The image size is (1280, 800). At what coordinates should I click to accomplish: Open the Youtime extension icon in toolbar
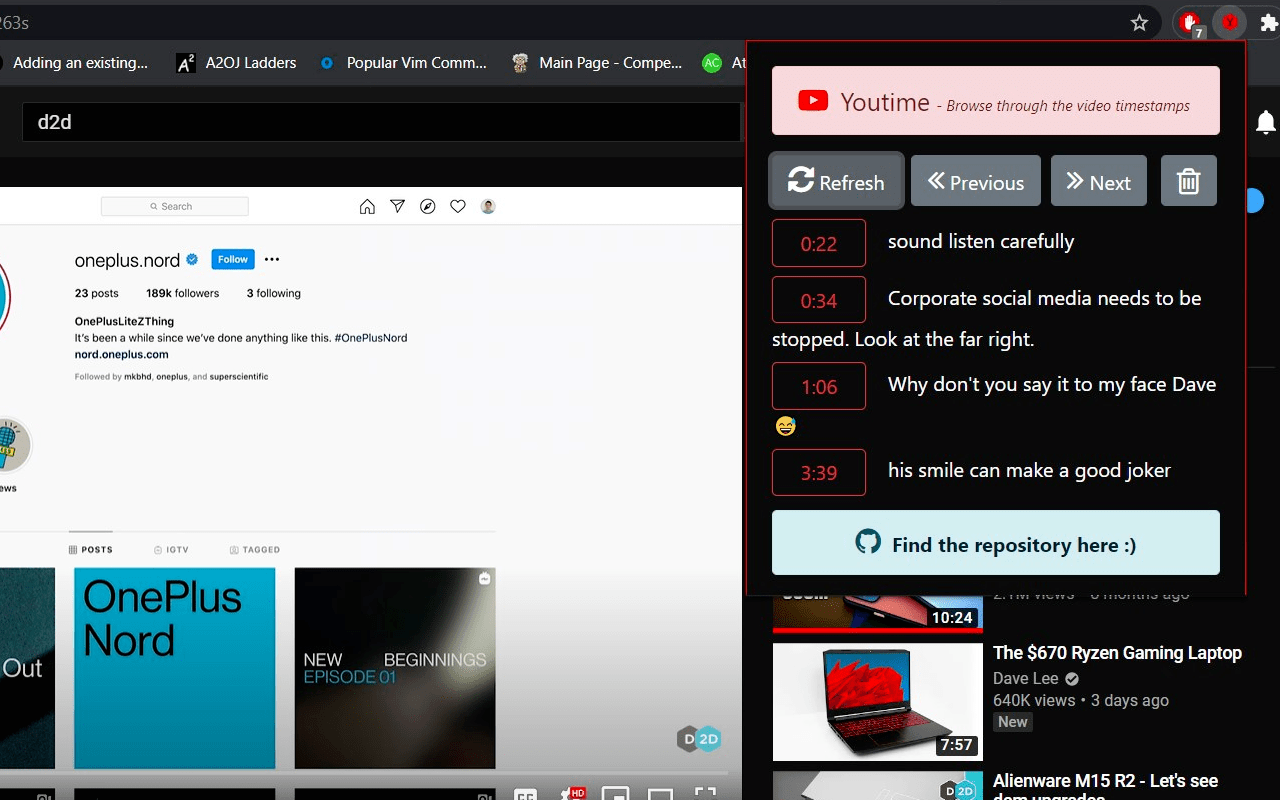(1230, 22)
